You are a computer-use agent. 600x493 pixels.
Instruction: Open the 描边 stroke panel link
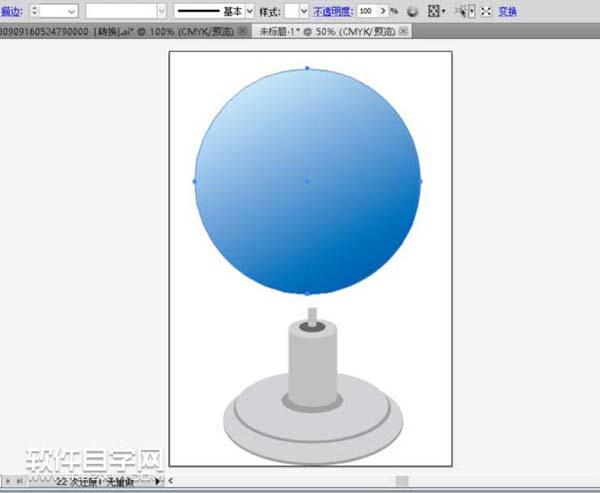coord(11,11)
